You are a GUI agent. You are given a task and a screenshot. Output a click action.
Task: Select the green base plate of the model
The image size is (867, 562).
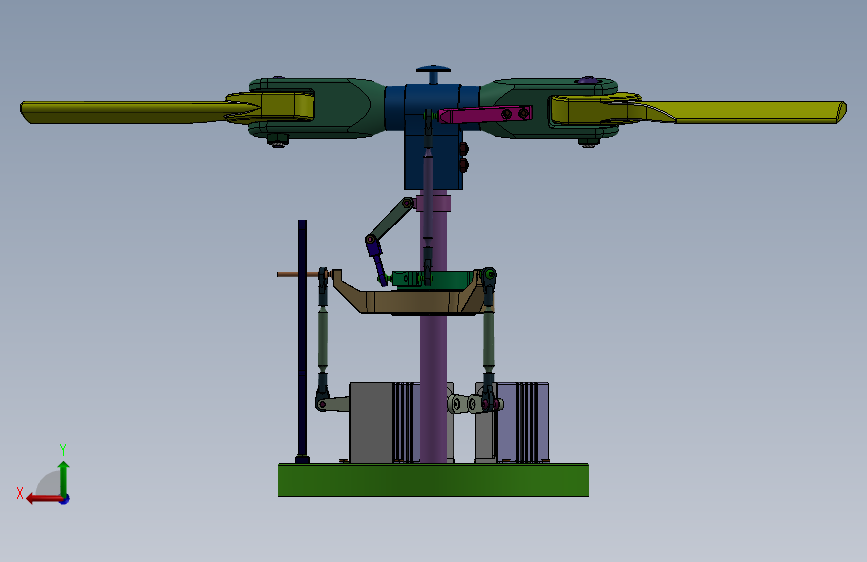pos(433,480)
